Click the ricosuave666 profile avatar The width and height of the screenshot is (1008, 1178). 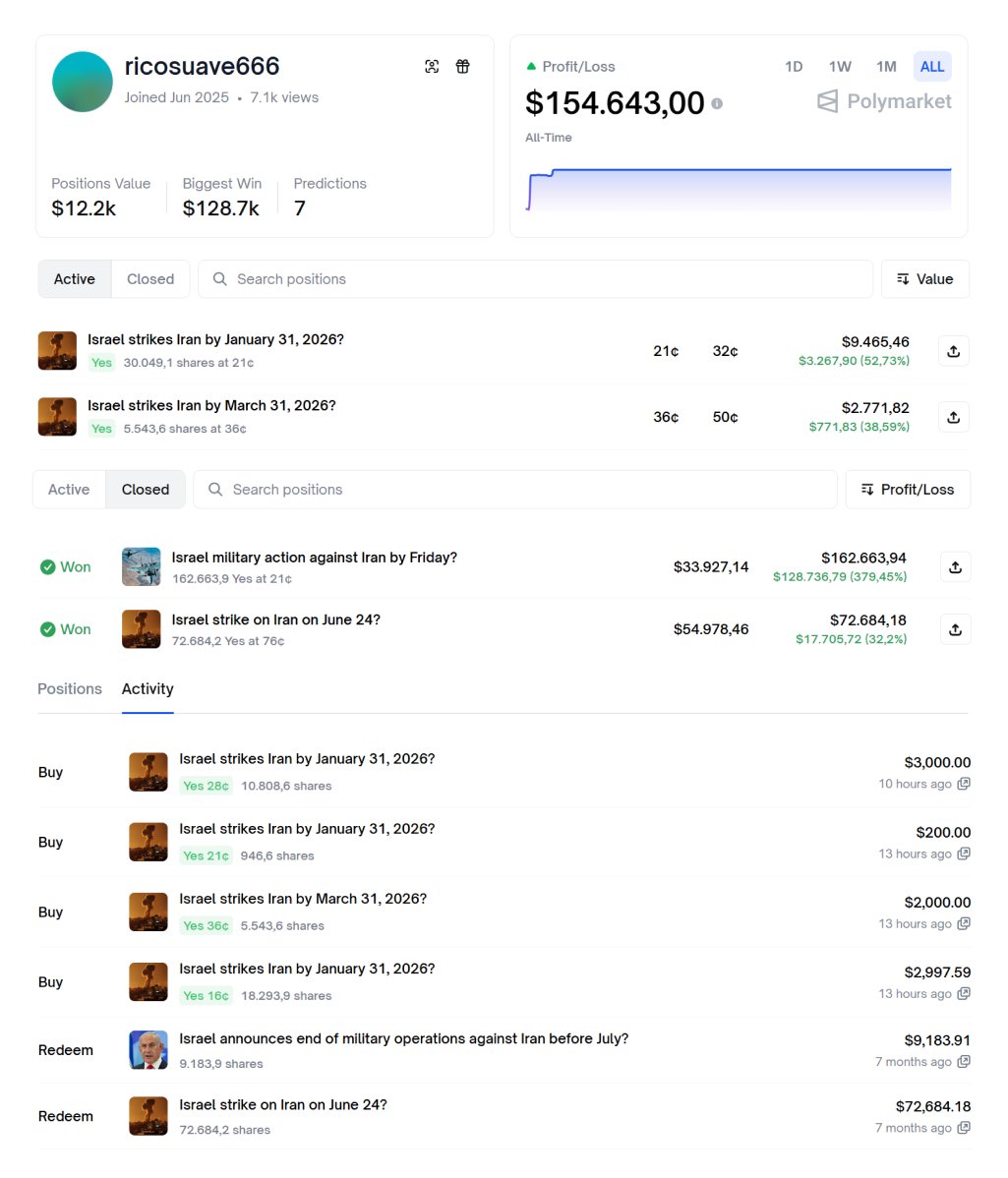(83, 82)
